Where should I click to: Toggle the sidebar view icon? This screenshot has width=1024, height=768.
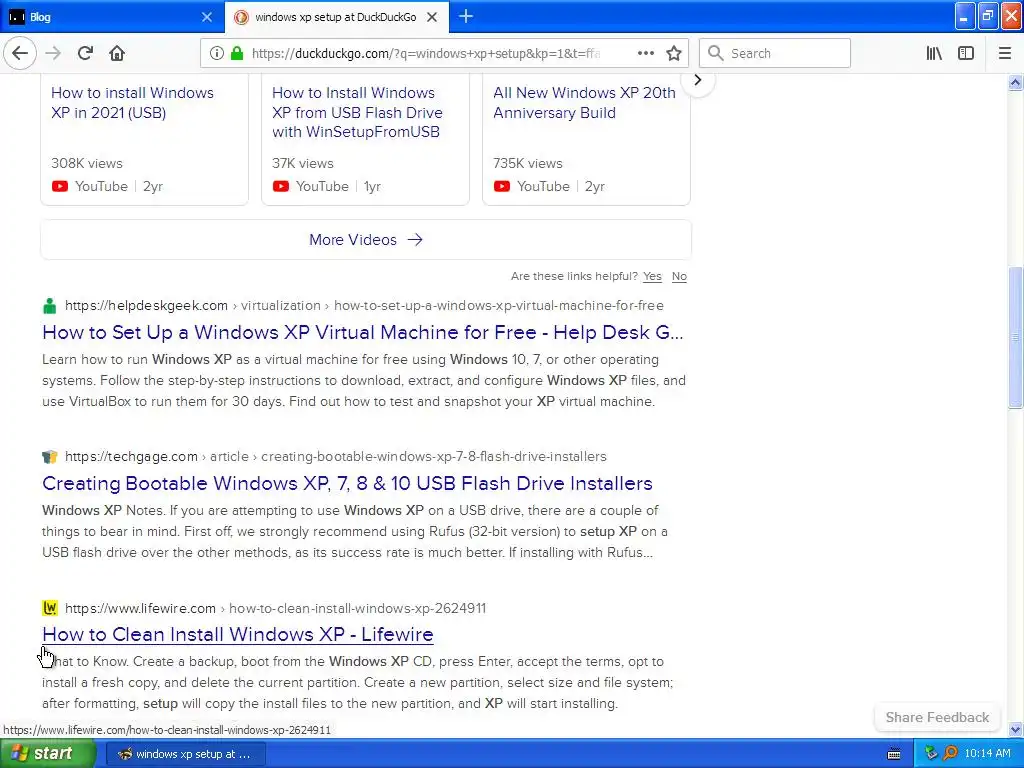[966, 54]
